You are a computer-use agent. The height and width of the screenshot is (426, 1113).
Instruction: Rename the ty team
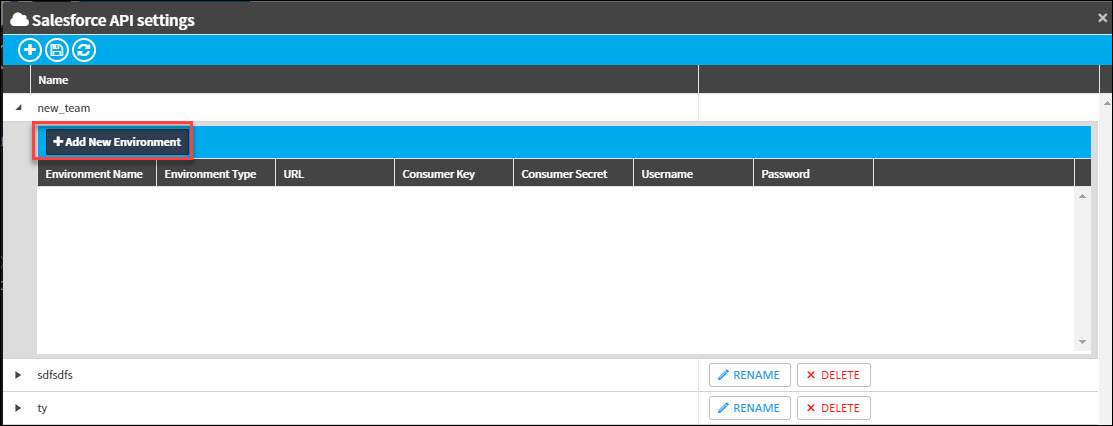coord(750,408)
